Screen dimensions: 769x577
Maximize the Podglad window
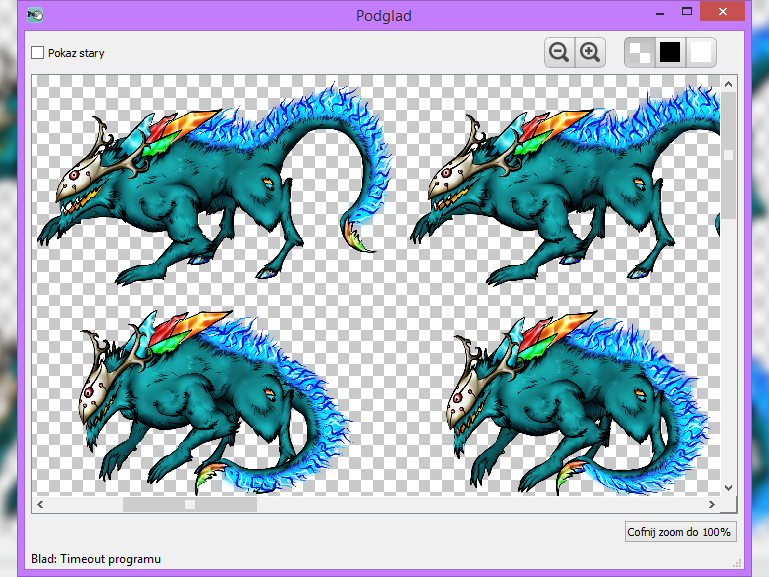687,12
